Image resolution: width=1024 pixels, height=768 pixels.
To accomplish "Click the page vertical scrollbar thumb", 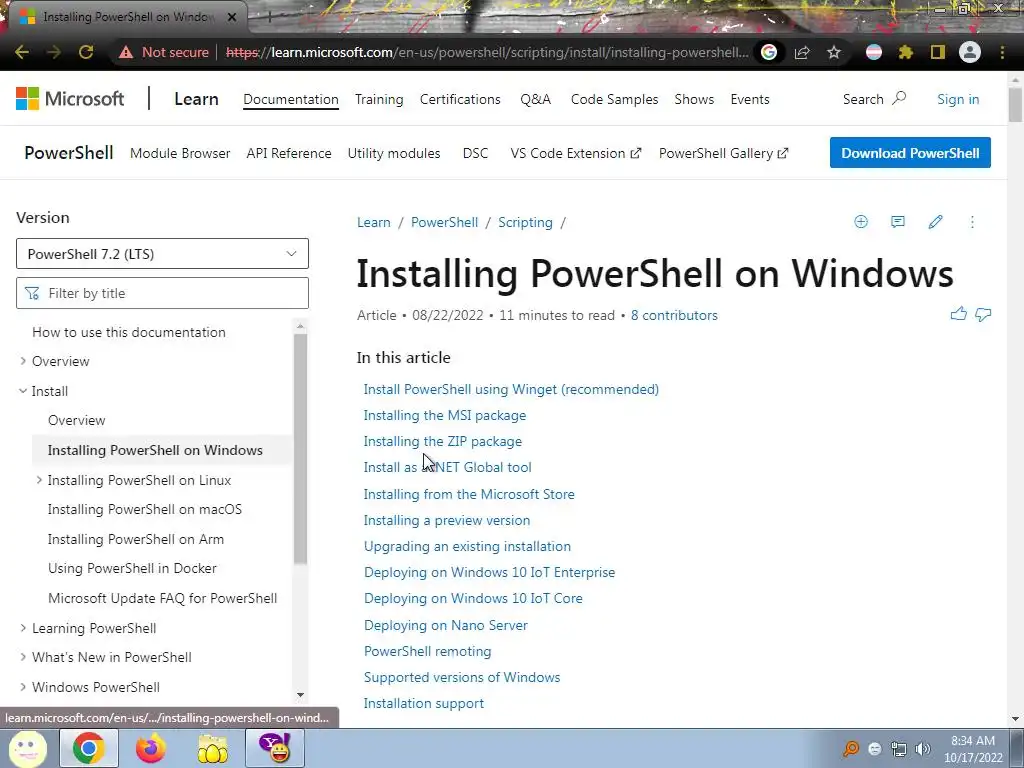I will 1015,104.
